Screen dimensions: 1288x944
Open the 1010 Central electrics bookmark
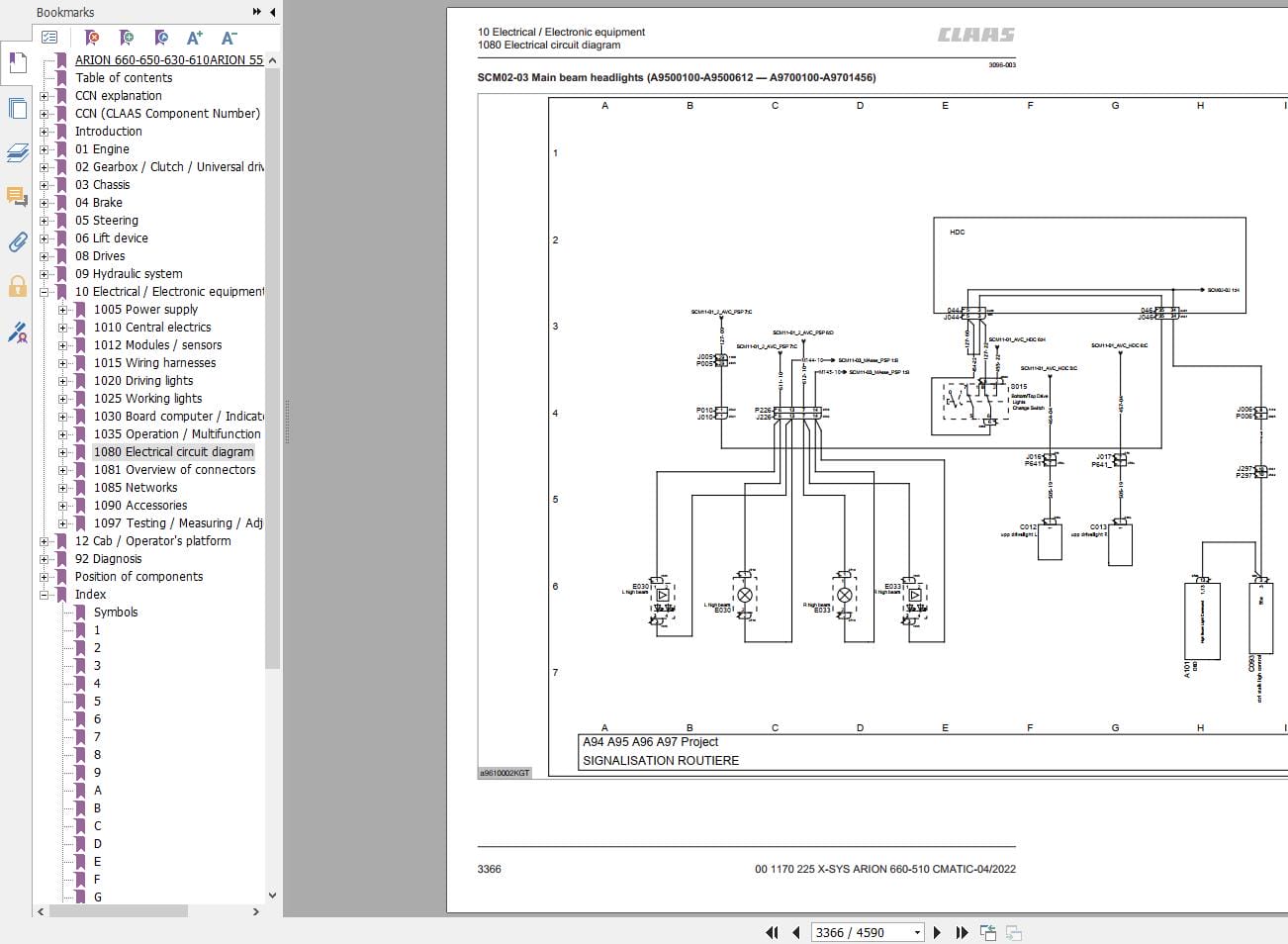click(x=152, y=328)
